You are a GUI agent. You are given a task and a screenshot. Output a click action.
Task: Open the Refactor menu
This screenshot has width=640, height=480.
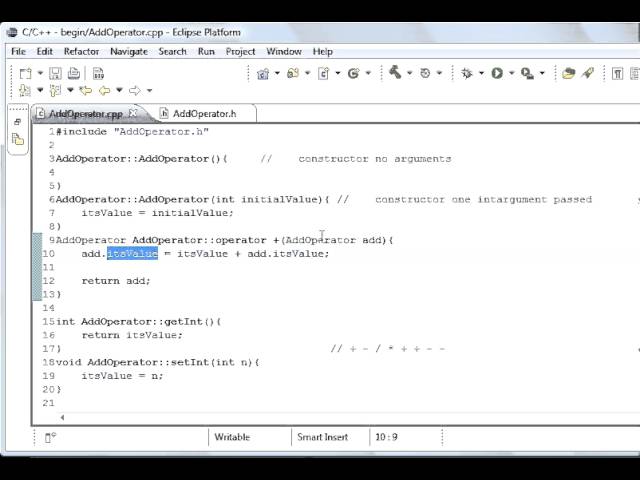[81, 51]
